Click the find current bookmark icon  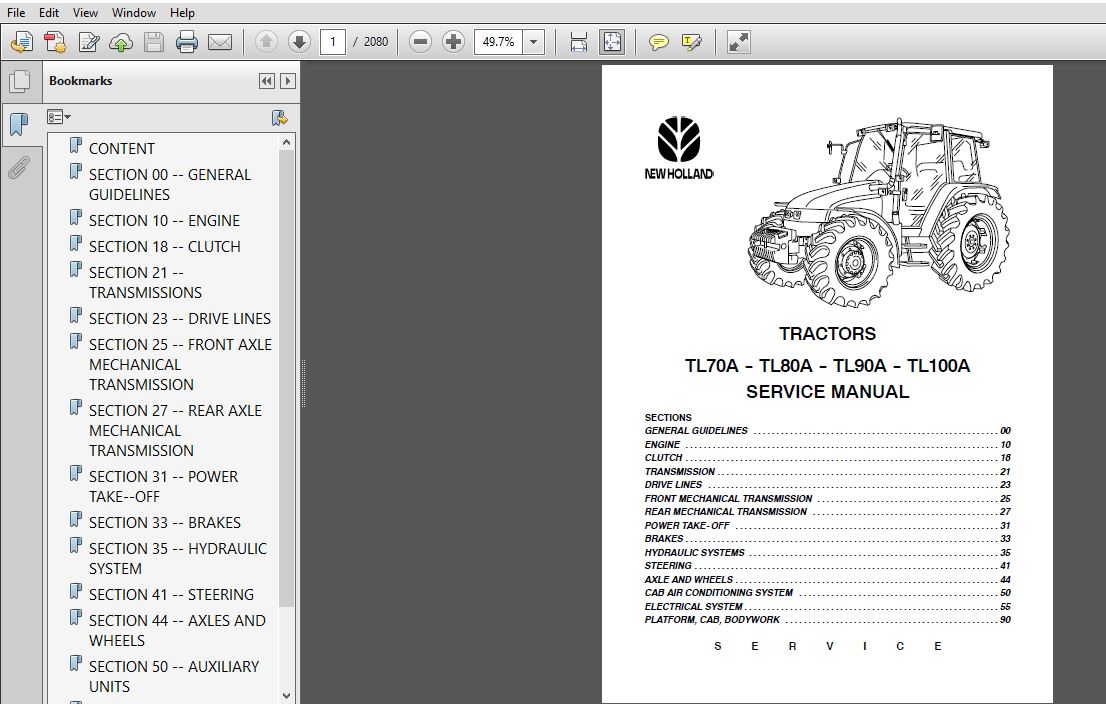tap(280, 118)
